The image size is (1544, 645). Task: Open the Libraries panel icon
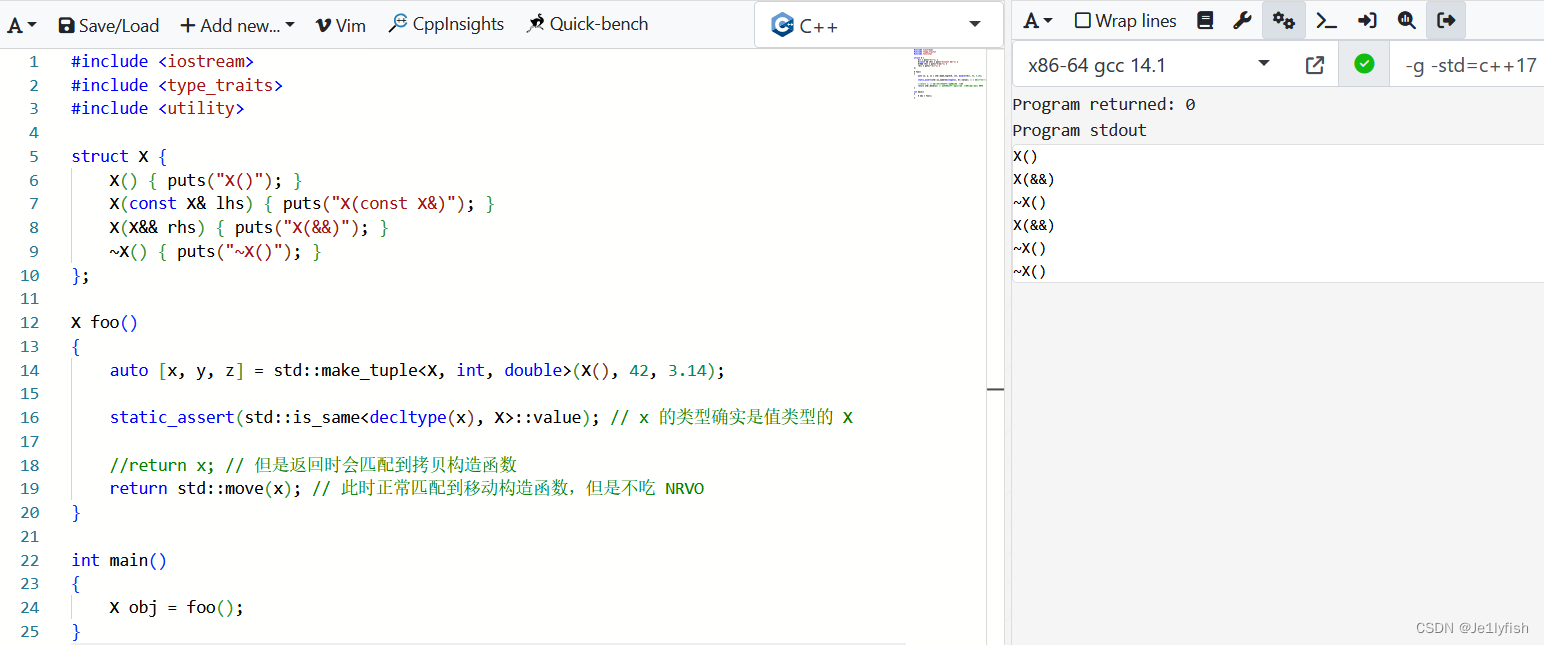point(1205,19)
